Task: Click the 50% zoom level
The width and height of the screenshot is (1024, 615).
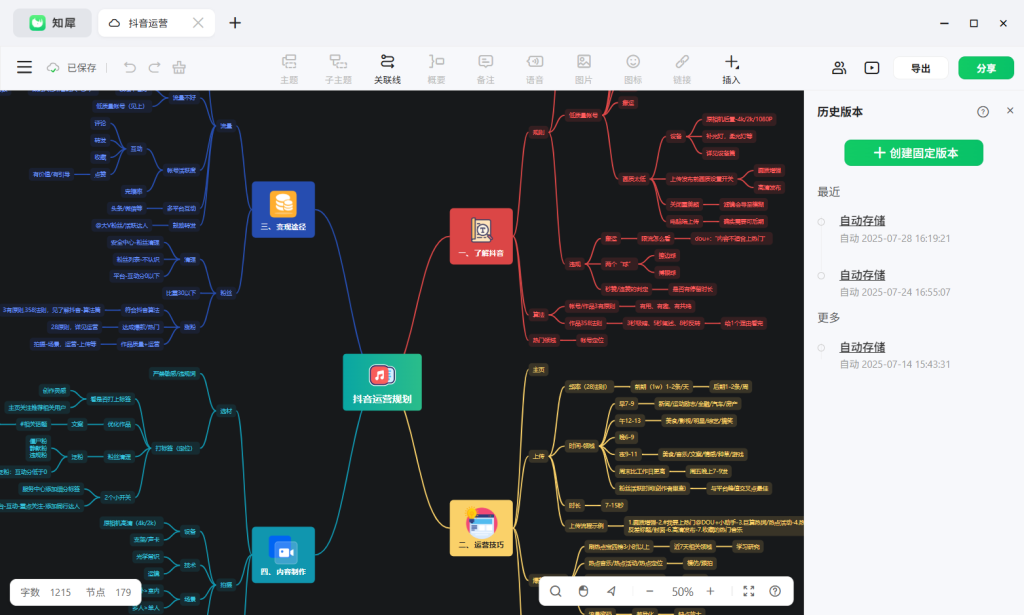Action: (682, 591)
